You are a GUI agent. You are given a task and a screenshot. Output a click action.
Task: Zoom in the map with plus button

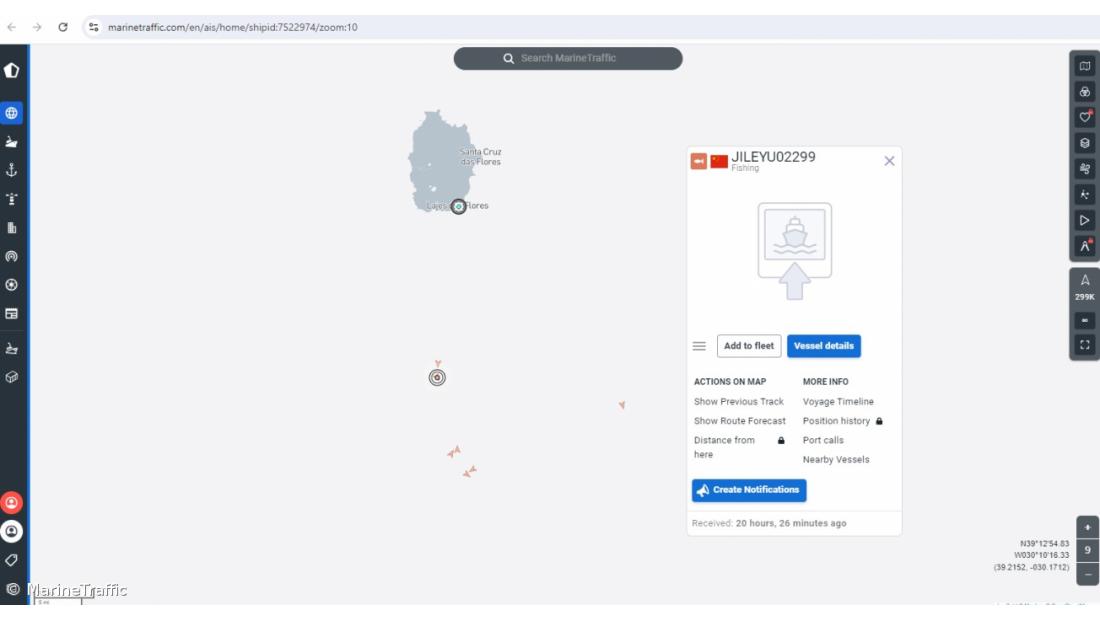(x=1087, y=527)
